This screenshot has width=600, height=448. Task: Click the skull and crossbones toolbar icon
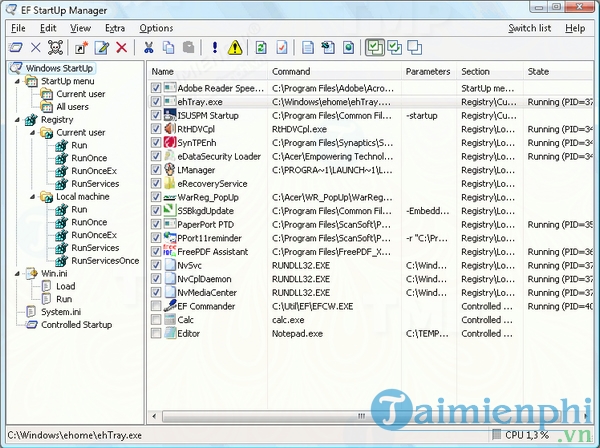(x=55, y=47)
